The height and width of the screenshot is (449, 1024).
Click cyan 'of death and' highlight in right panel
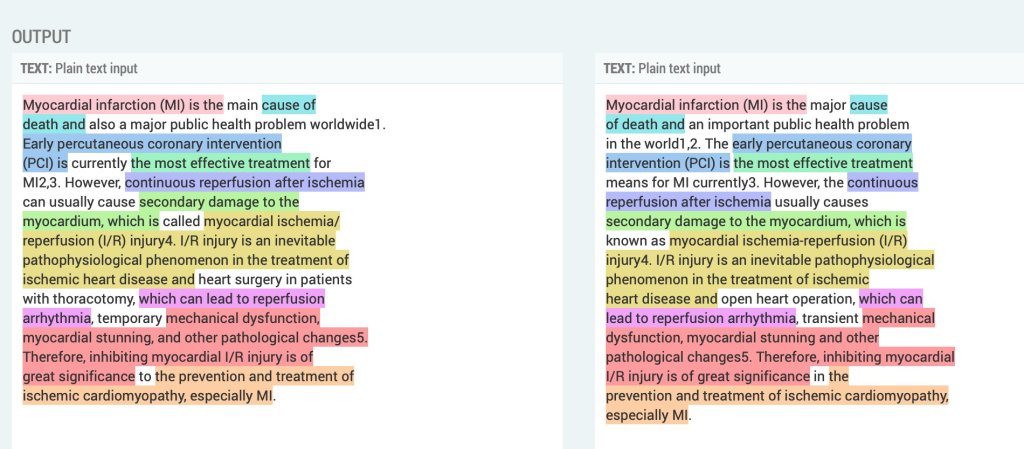(645, 125)
